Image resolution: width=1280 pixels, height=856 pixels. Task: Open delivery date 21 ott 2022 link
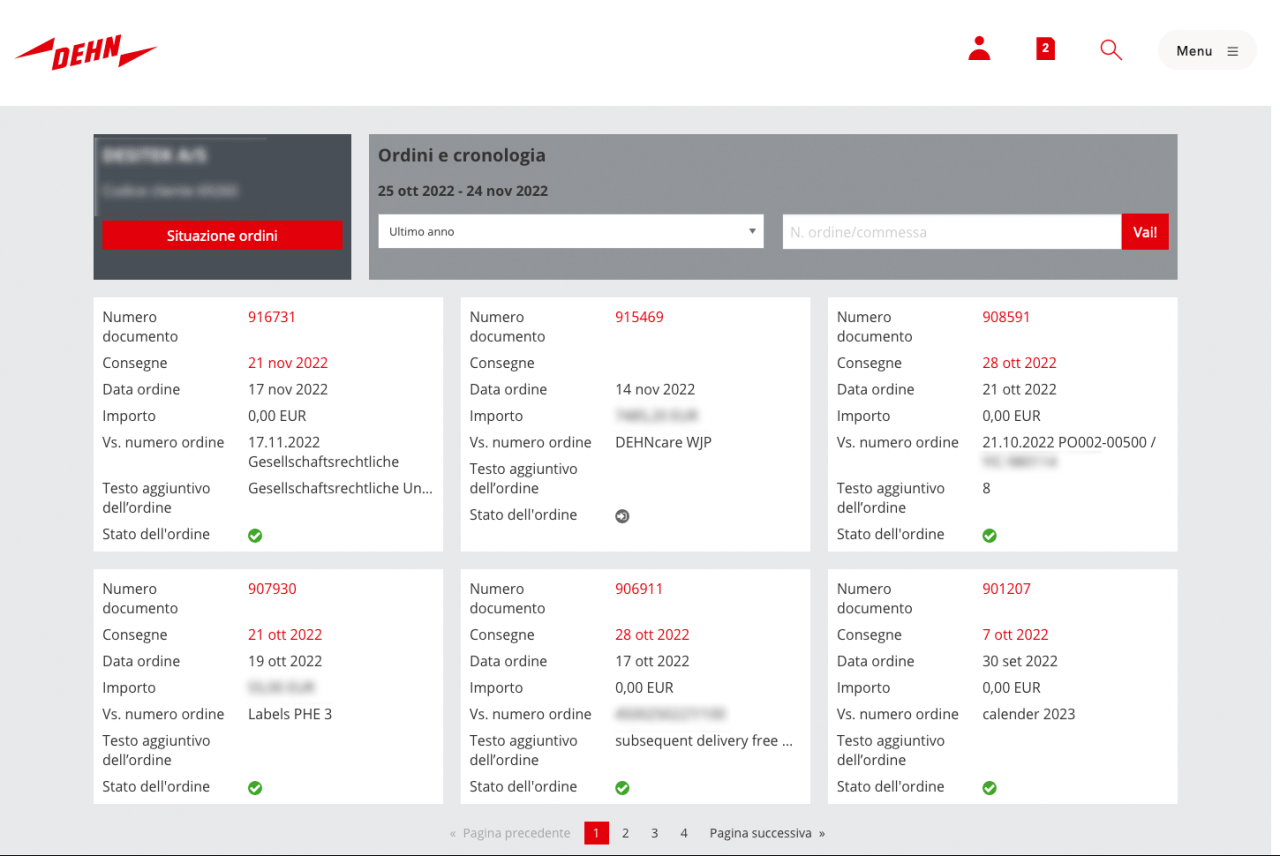285,635
